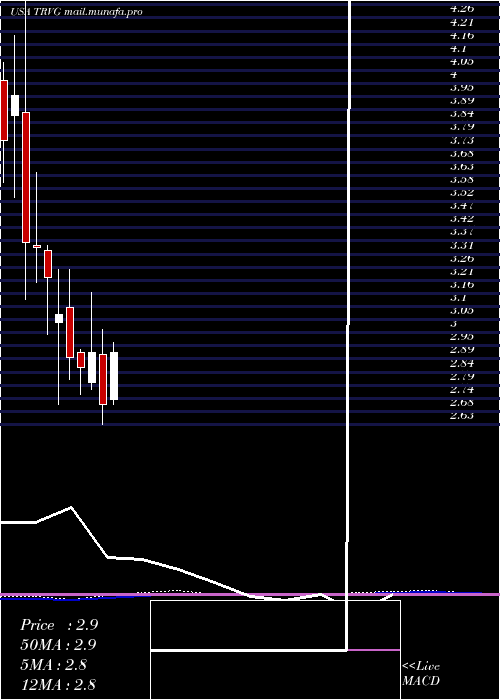Screen dimensions: 500x700
Task: Click the 3.73 price axis label
Action: (462, 140)
